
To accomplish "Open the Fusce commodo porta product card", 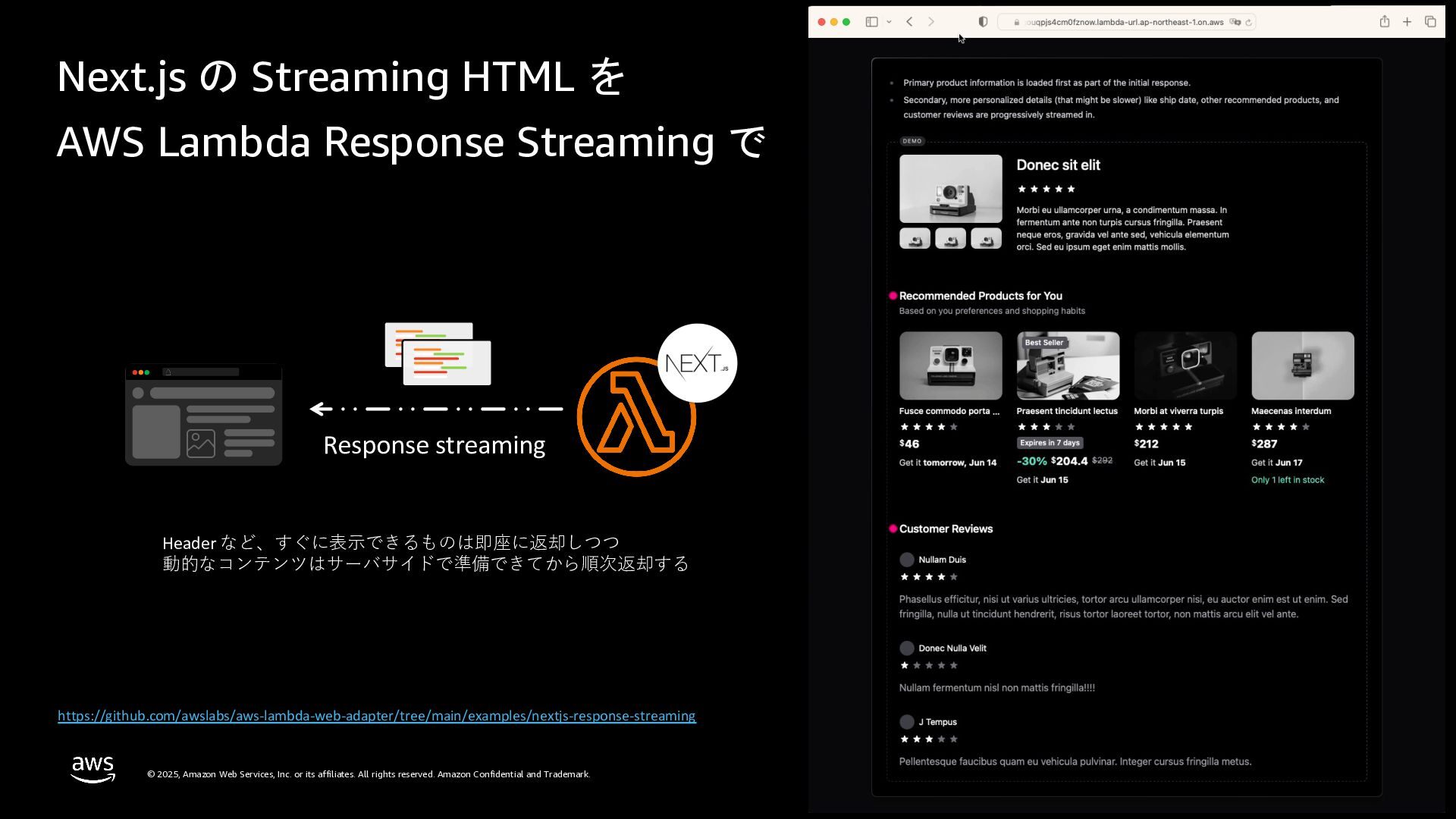I will (x=950, y=366).
